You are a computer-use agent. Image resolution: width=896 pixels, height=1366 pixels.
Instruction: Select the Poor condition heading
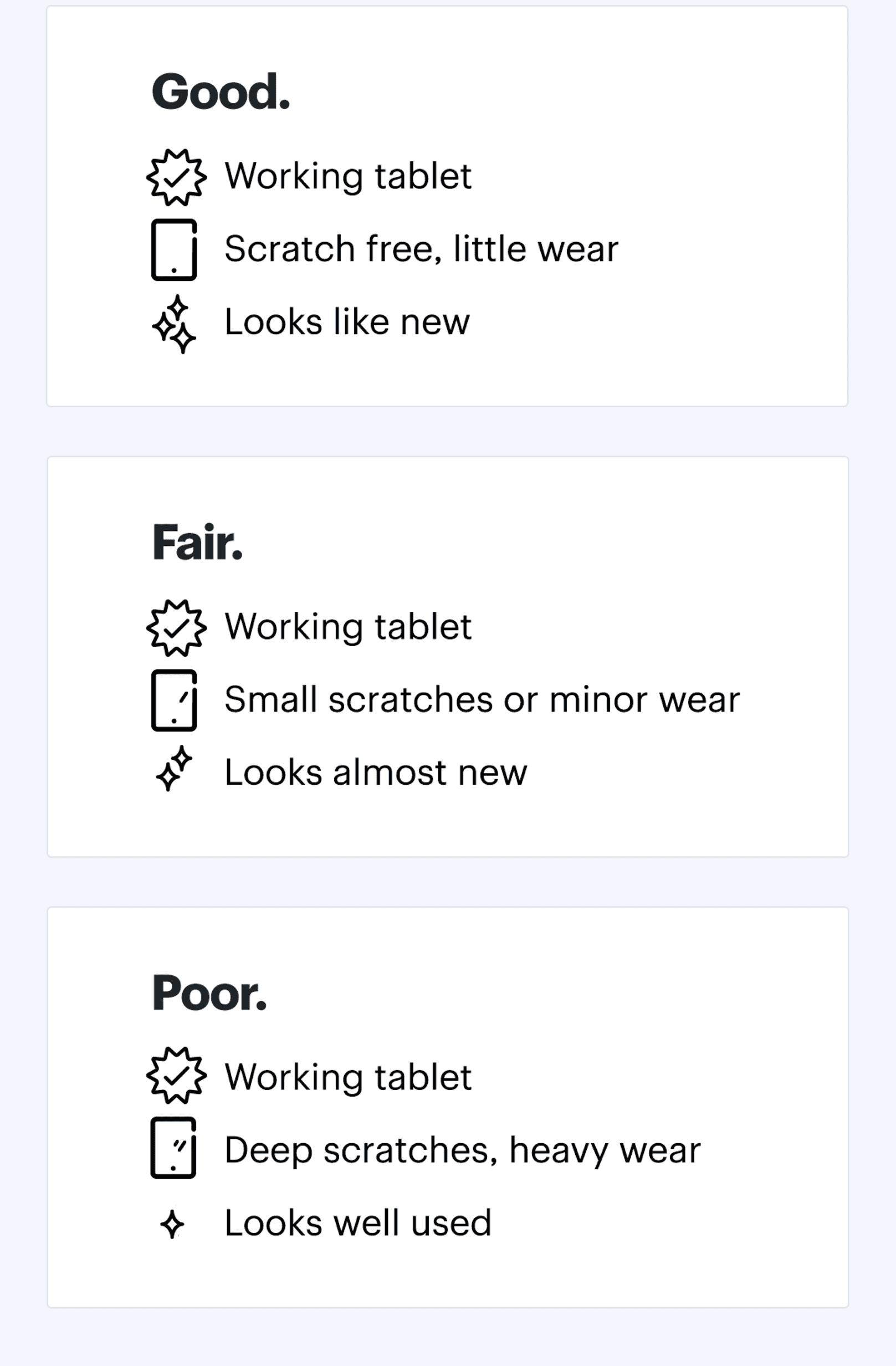(x=209, y=993)
